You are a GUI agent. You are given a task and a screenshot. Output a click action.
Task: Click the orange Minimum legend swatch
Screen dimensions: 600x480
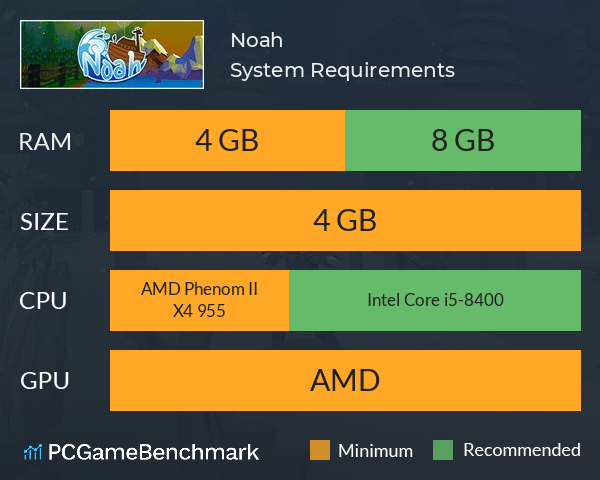point(320,450)
